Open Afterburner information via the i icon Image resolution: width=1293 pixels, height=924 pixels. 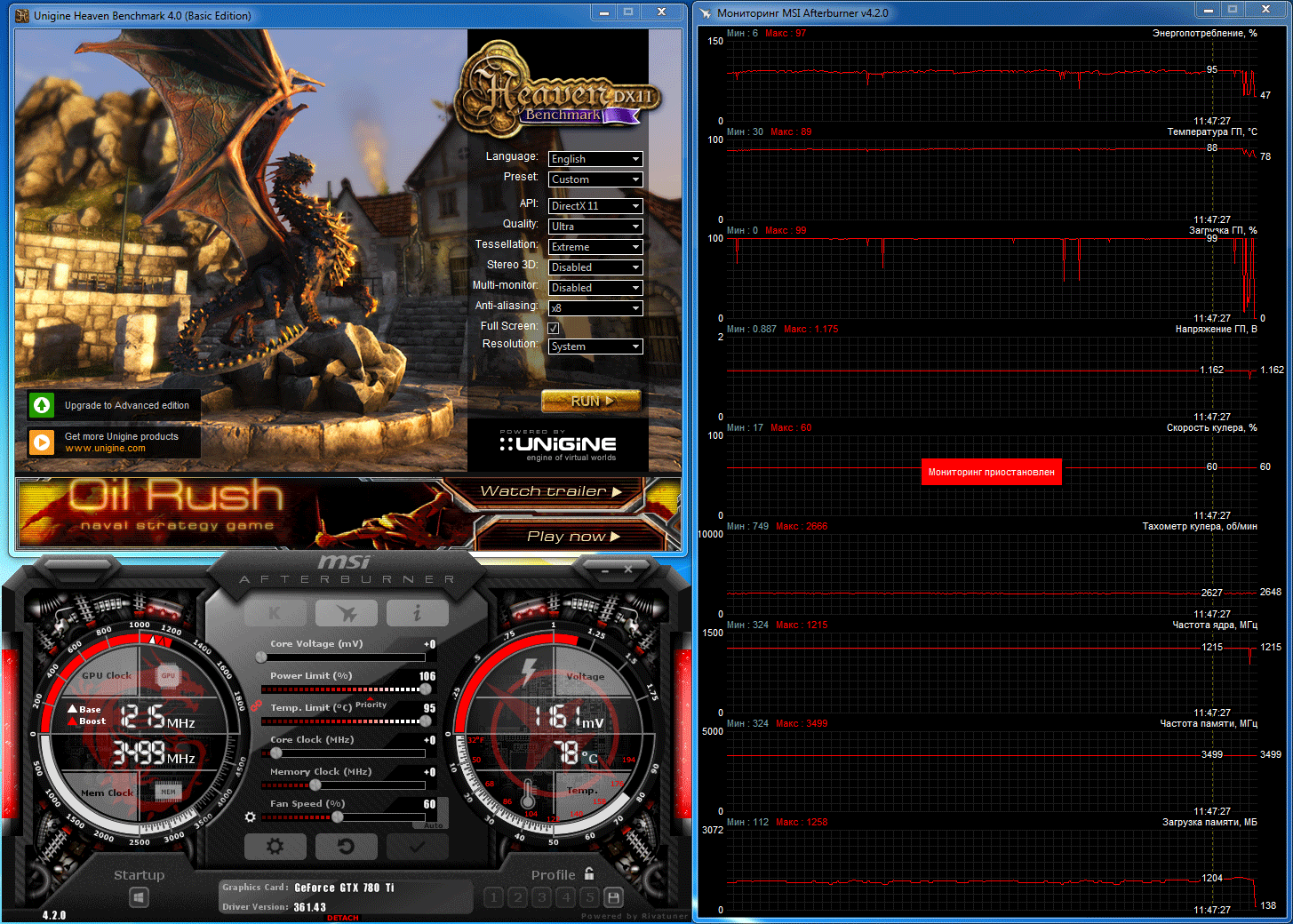coord(418,612)
